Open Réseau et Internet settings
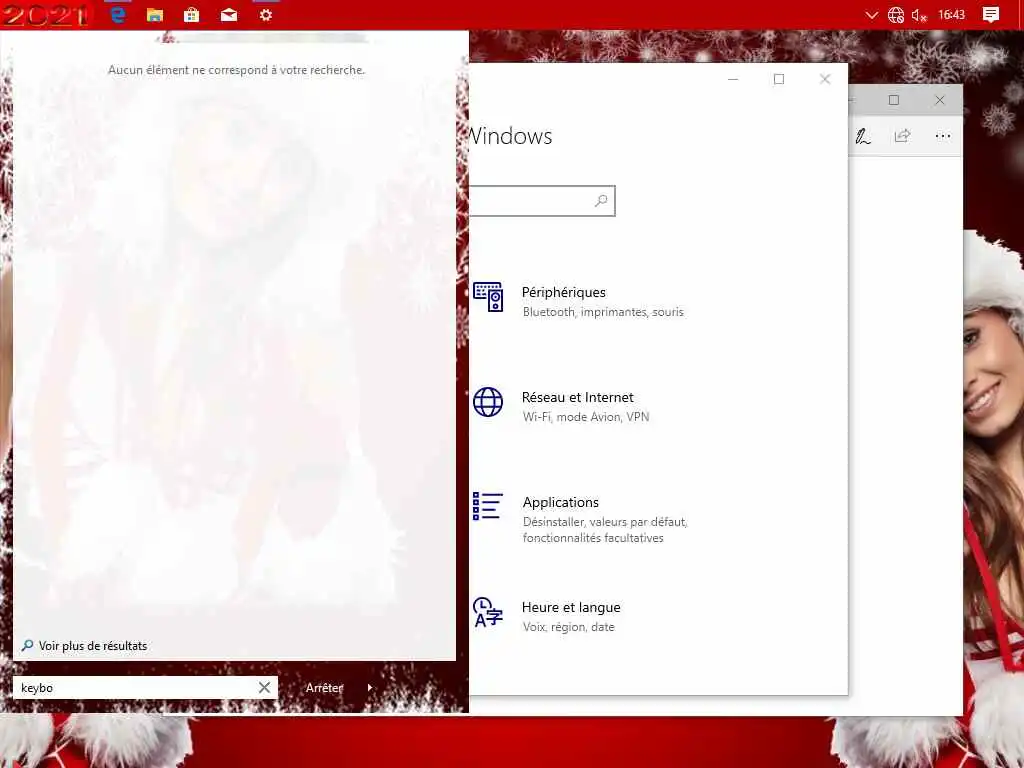The image size is (1024, 768). click(x=577, y=397)
